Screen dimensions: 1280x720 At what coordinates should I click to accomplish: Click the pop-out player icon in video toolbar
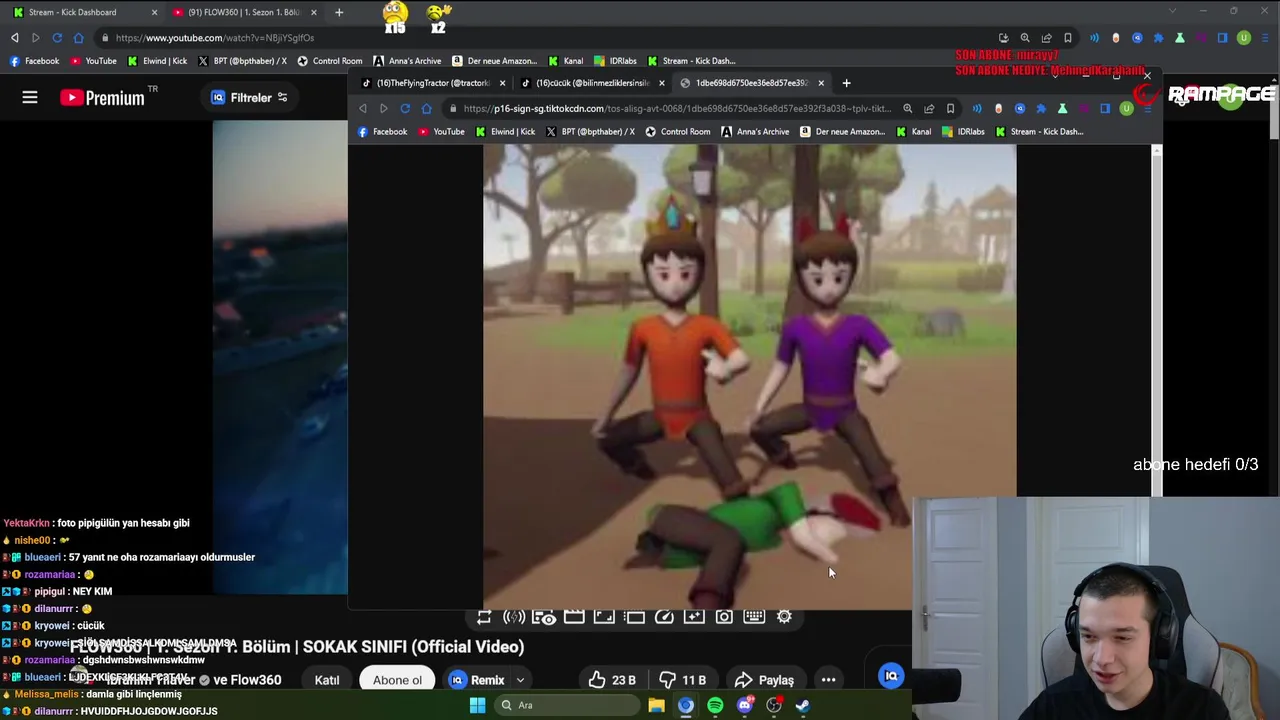[x=634, y=617]
